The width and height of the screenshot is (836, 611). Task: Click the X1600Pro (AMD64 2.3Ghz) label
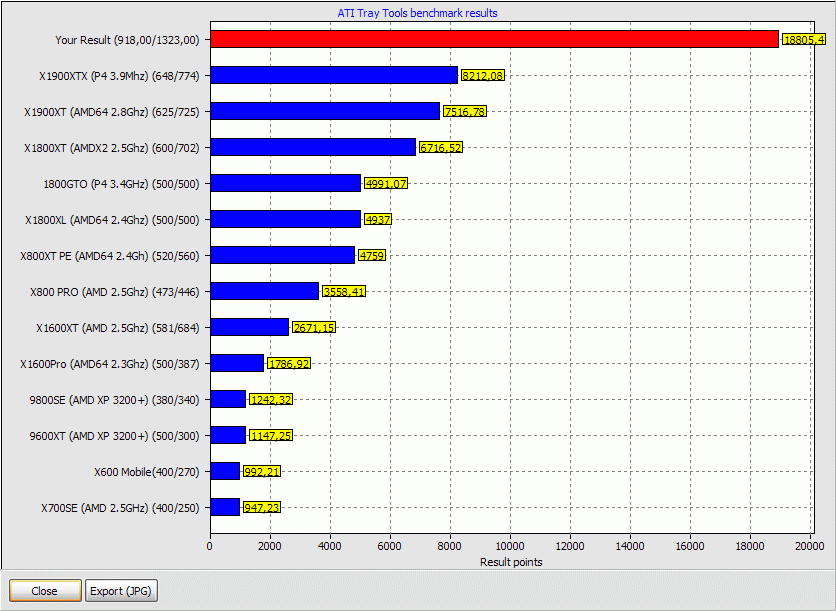click(x=110, y=364)
